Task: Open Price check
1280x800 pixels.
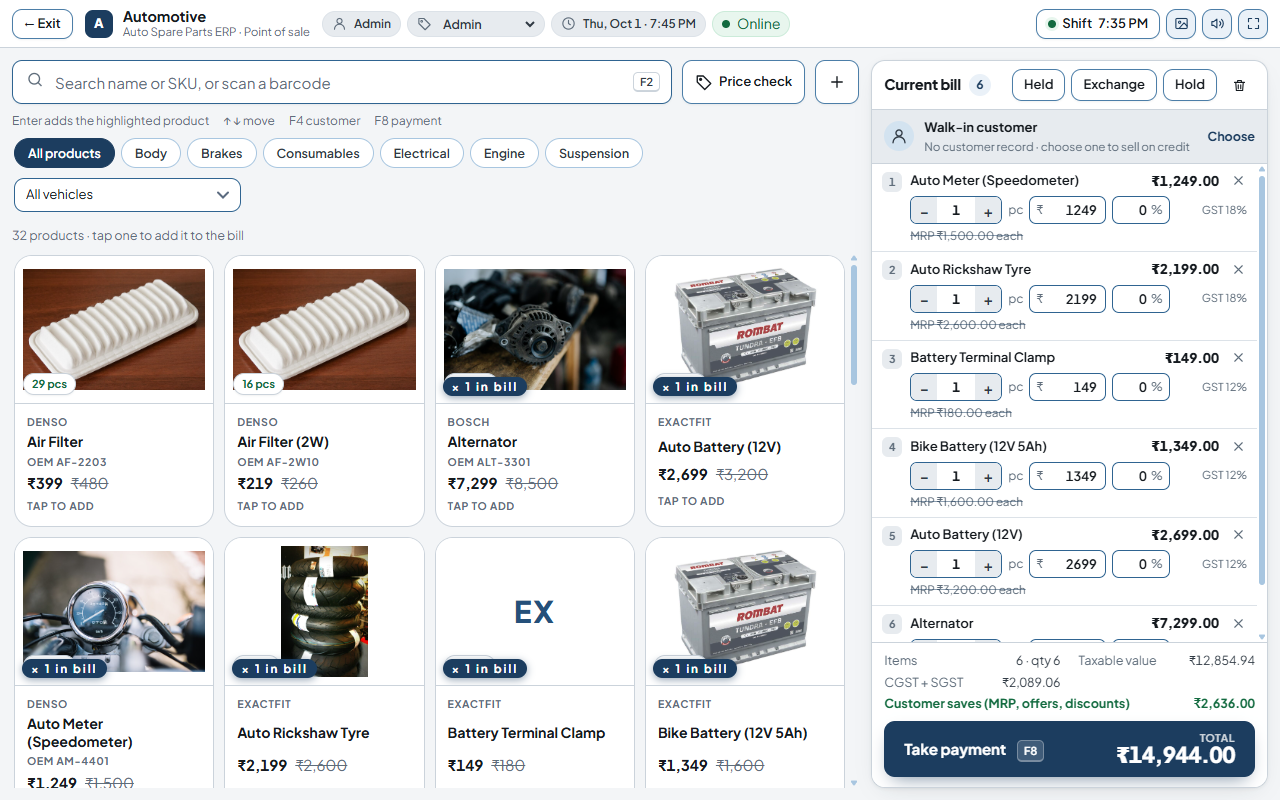Action: 744,82
